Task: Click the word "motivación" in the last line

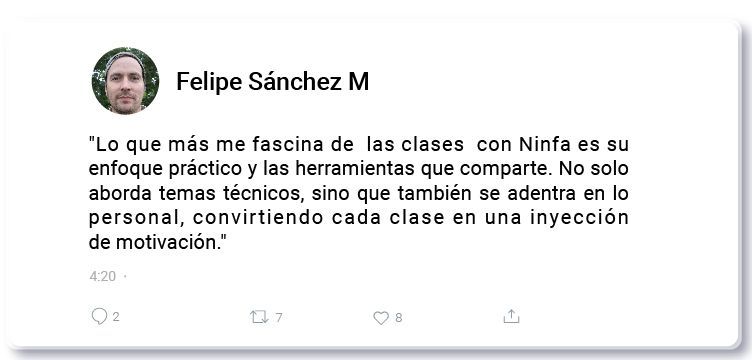Action: coord(167,242)
